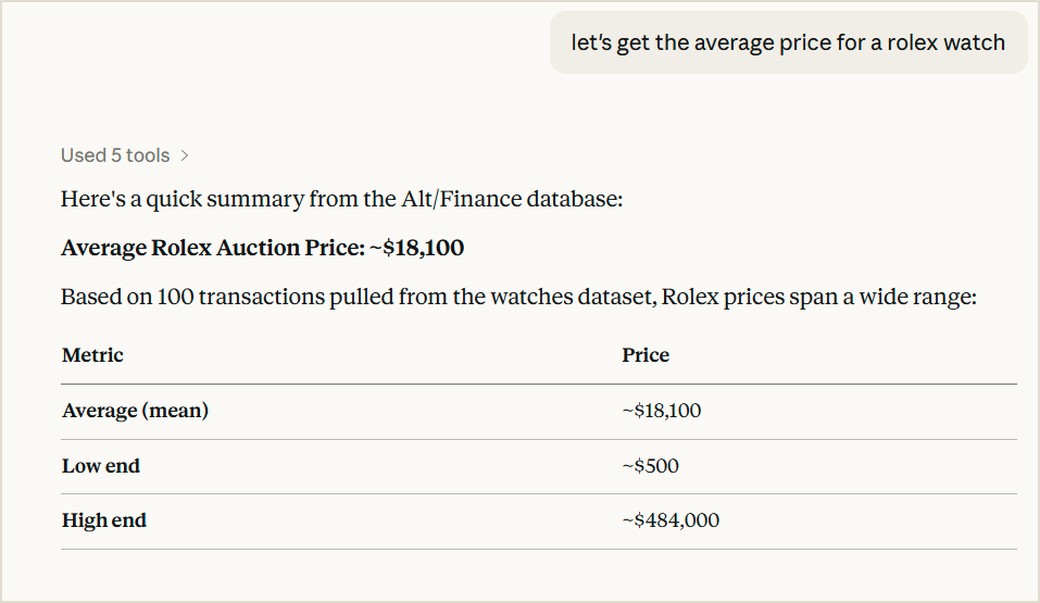This screenshot has width=1040, height=603.
Task: Click the 'Metric' column header
Action: tap(93, 355)
